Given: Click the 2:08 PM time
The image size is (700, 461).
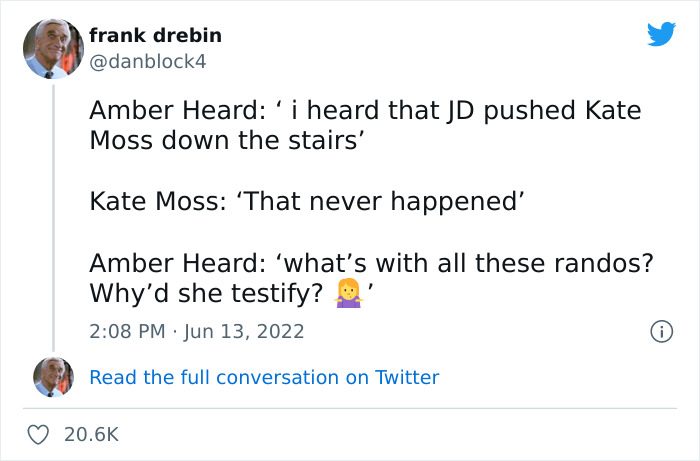Looking at the screenshot, I should click(x=128, y=331).
